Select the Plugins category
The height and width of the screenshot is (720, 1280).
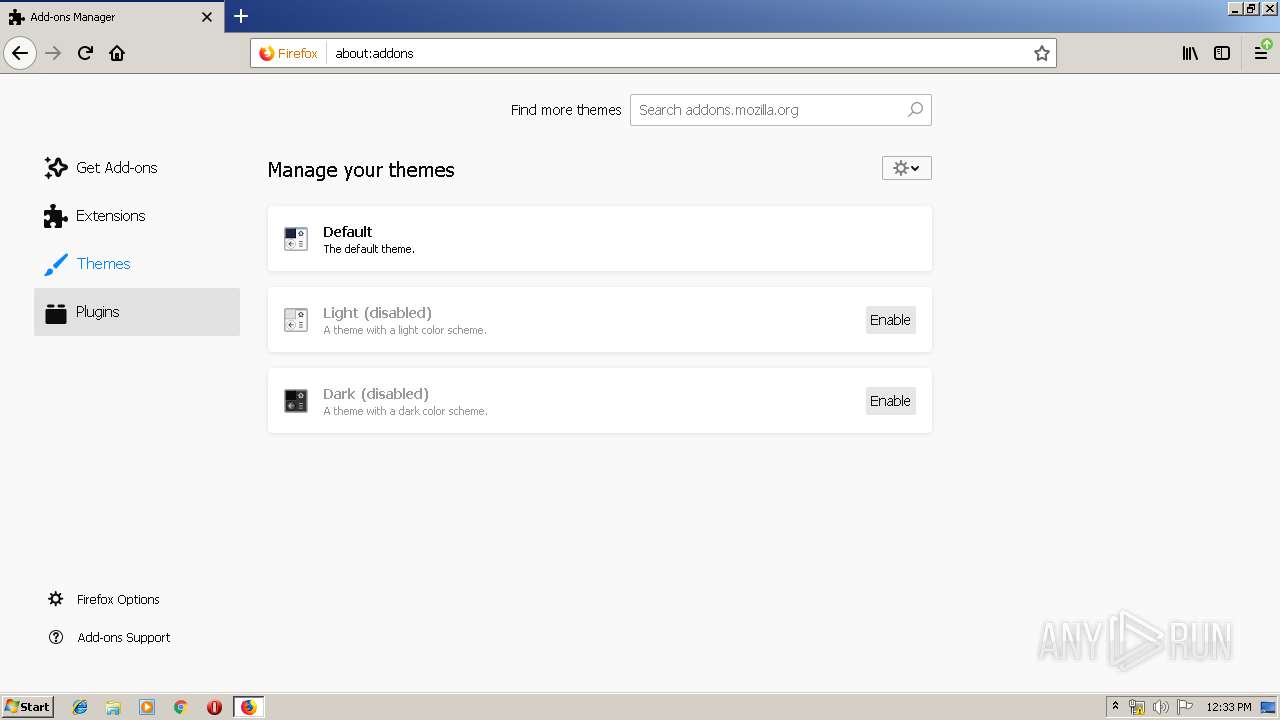click(x=97, y=312)
